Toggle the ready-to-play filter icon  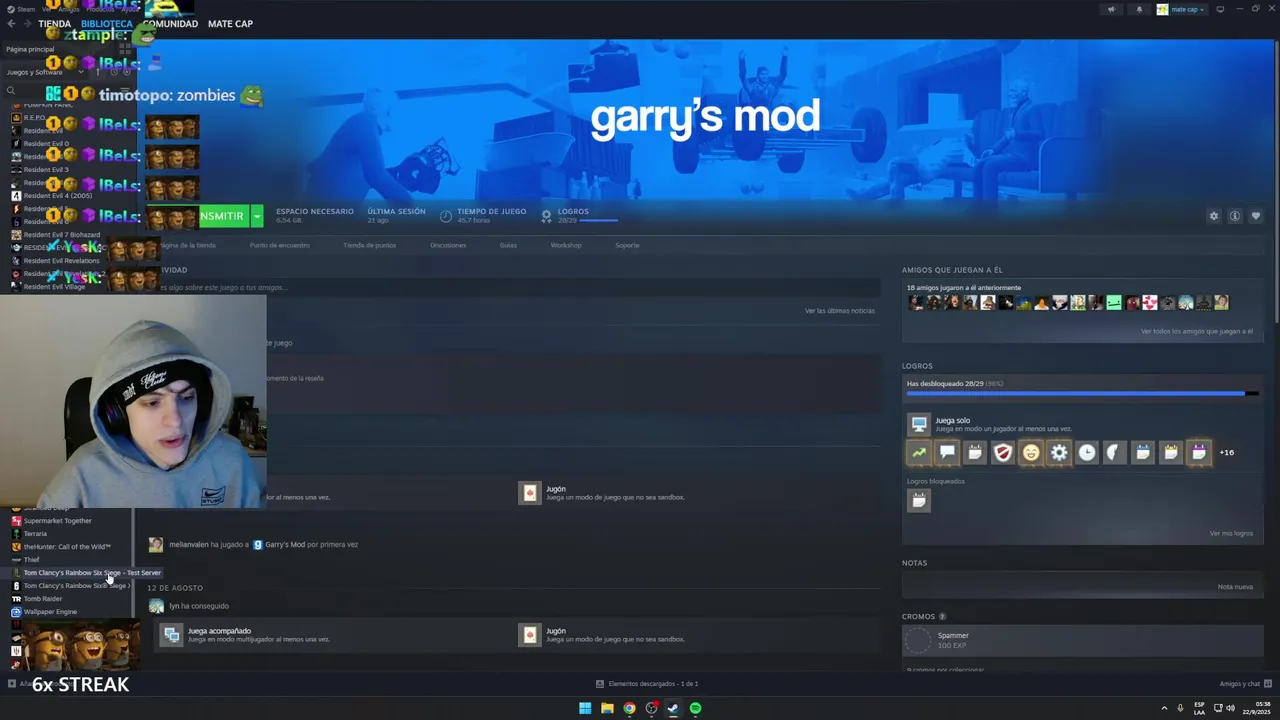(127, 72)
